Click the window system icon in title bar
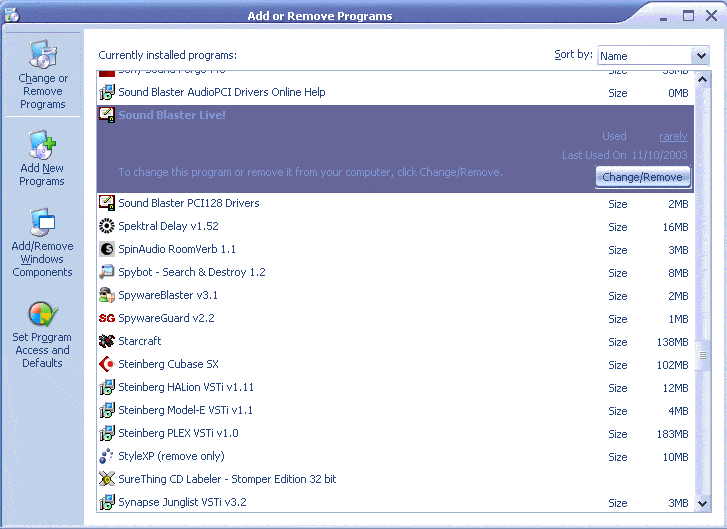 pos(12,15)
